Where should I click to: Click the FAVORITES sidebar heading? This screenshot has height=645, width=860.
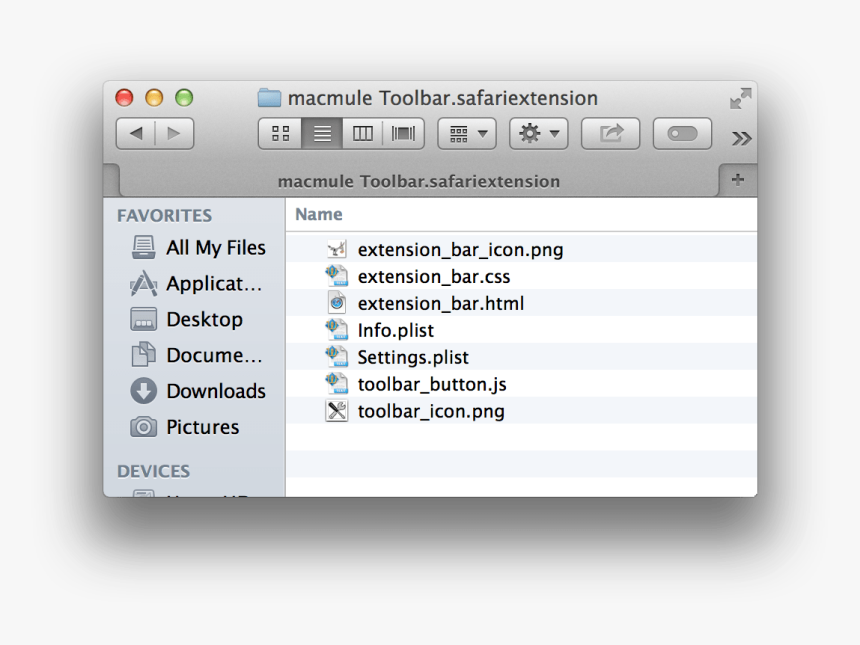coord(165,216)
